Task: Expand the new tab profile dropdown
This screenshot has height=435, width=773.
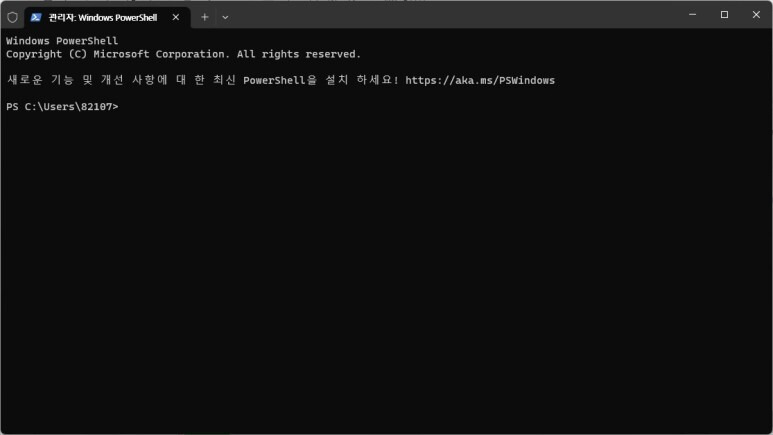Action: pyautogui.click(x=225, y=17)
